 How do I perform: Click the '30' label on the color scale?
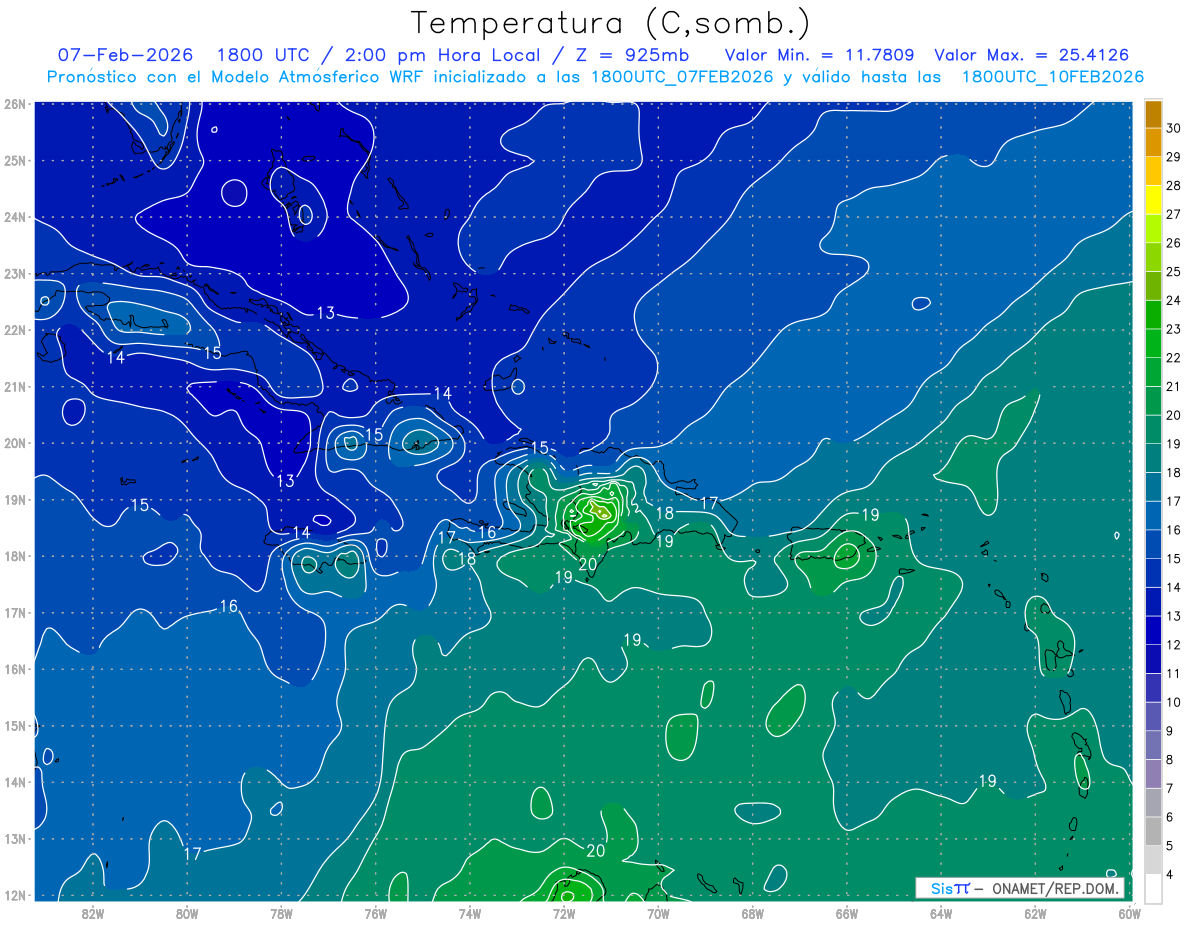(1173, 129)
